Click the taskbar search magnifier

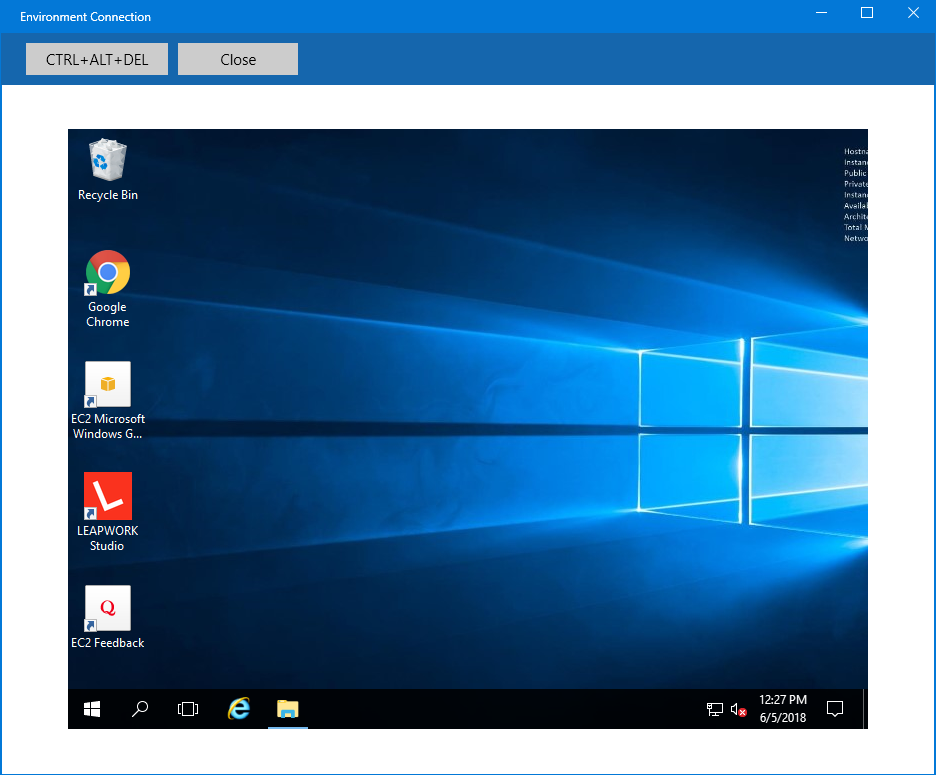[140, 709]
